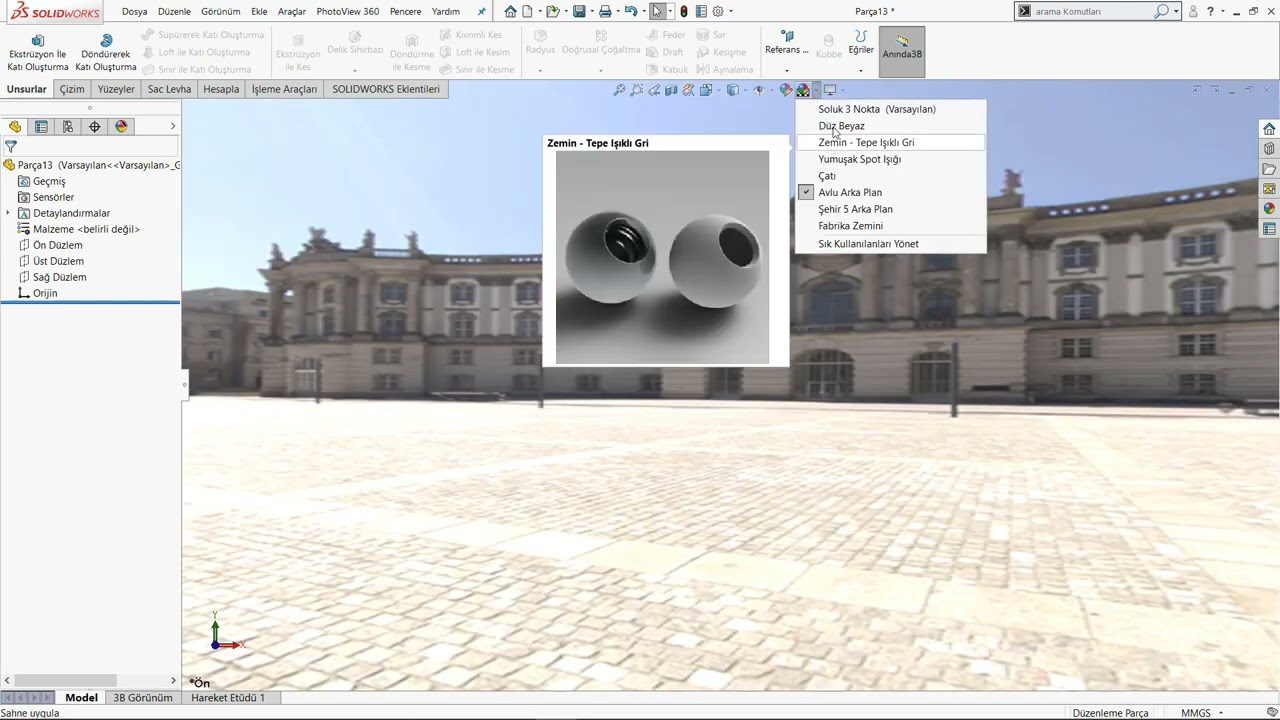Open the DimXpertManager crosshair tab

pyautogui.click(x=95, y=127)
